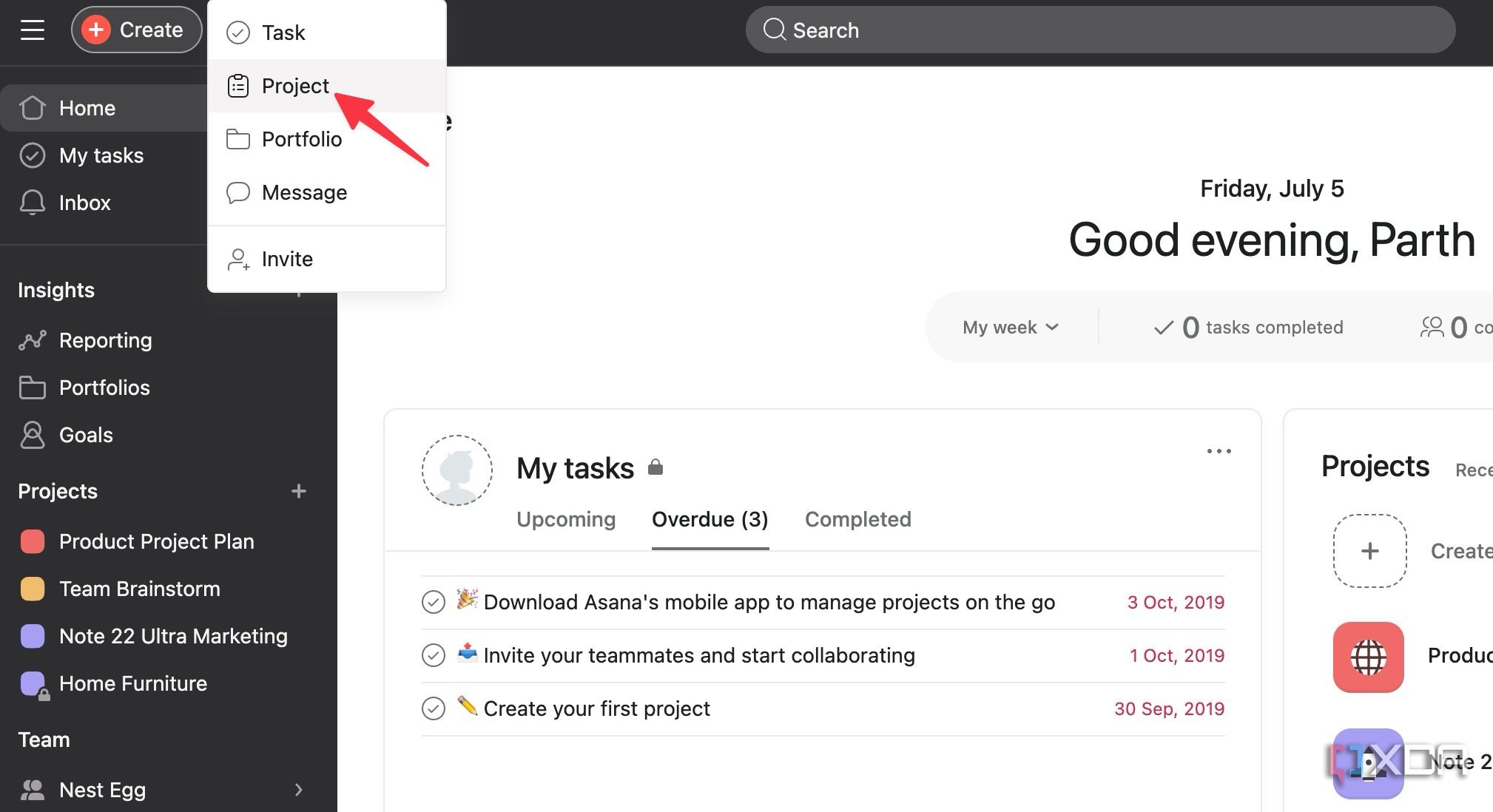
Task: Switch to the Completed tab
Action: [x=858, y=519]
